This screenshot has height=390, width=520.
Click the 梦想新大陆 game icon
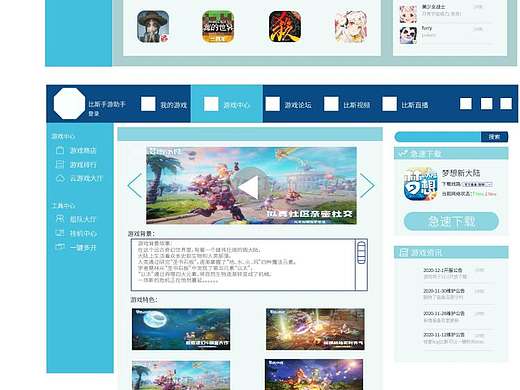(421, 184)
